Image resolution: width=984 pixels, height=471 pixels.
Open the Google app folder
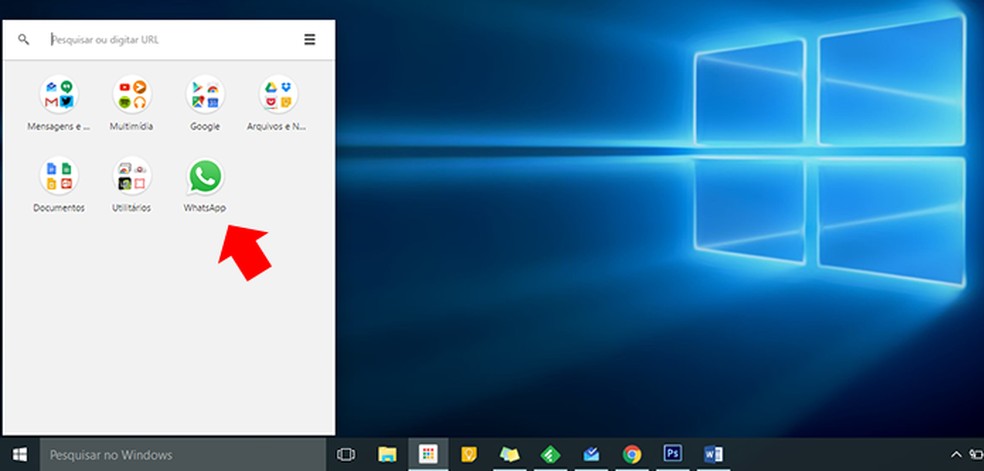point(205,95)
